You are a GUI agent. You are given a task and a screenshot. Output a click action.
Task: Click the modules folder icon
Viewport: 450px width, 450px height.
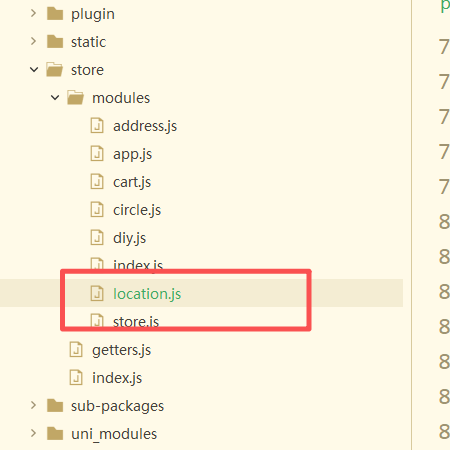[75, 98]
